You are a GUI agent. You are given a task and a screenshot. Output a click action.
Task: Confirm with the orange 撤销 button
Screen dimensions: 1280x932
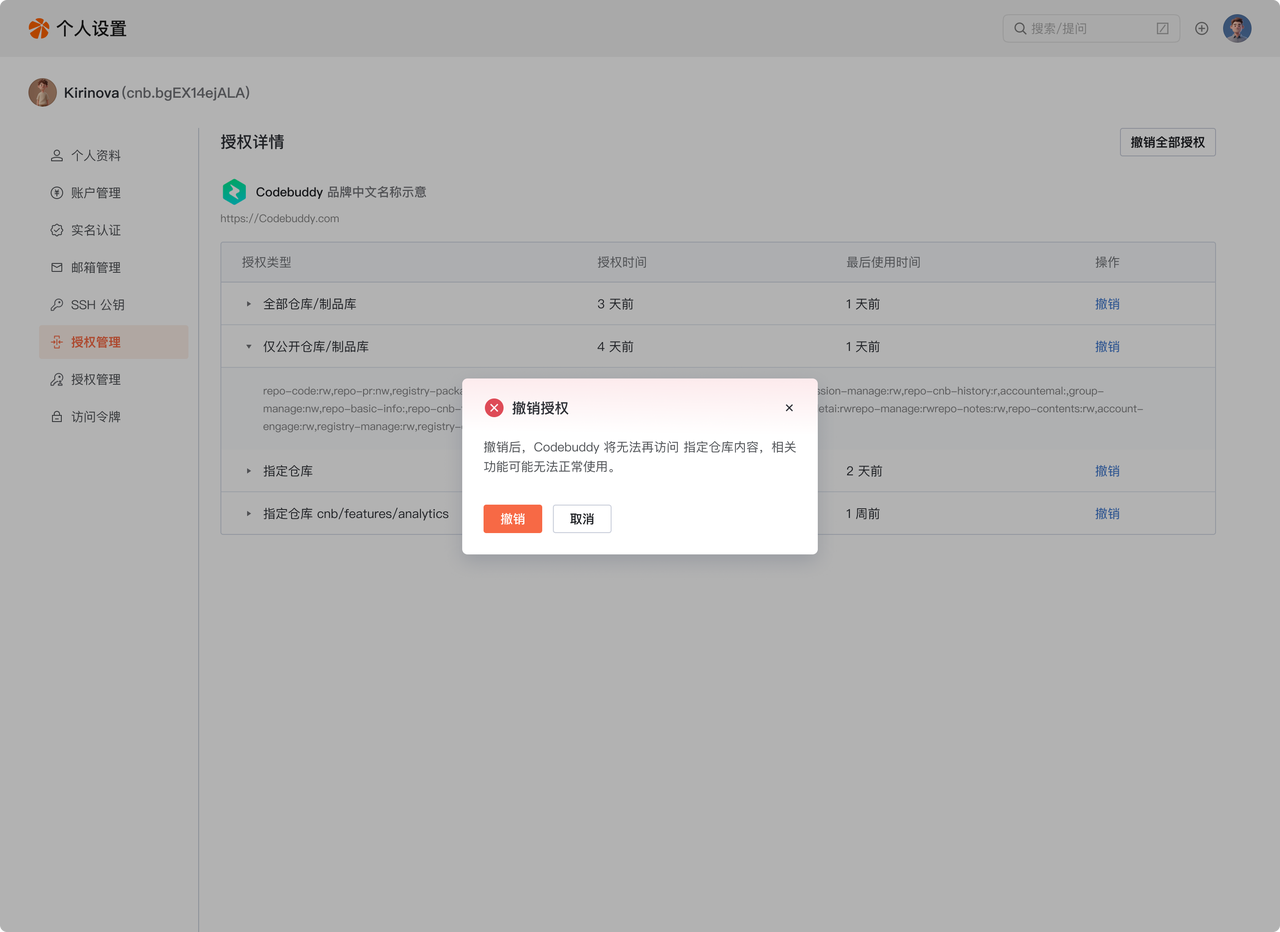tap(512, 519)
